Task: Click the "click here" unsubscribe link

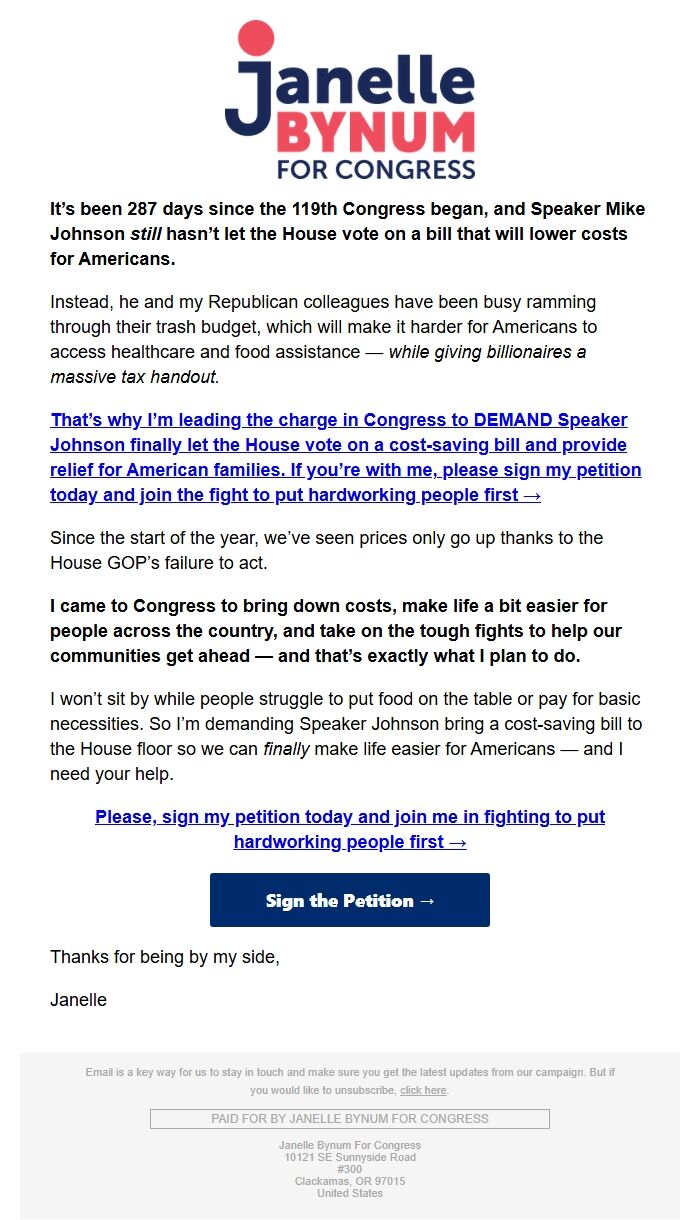Action: coord(423,1090)
